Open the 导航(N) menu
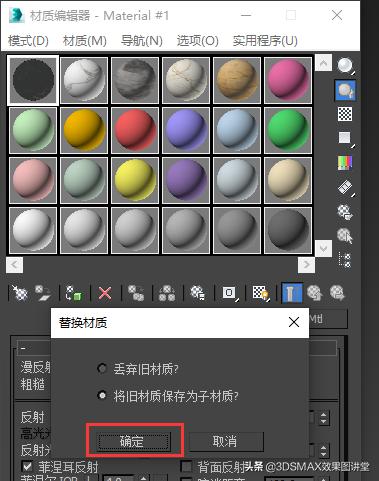Screen dimensions: 379x481 point(142,41)
